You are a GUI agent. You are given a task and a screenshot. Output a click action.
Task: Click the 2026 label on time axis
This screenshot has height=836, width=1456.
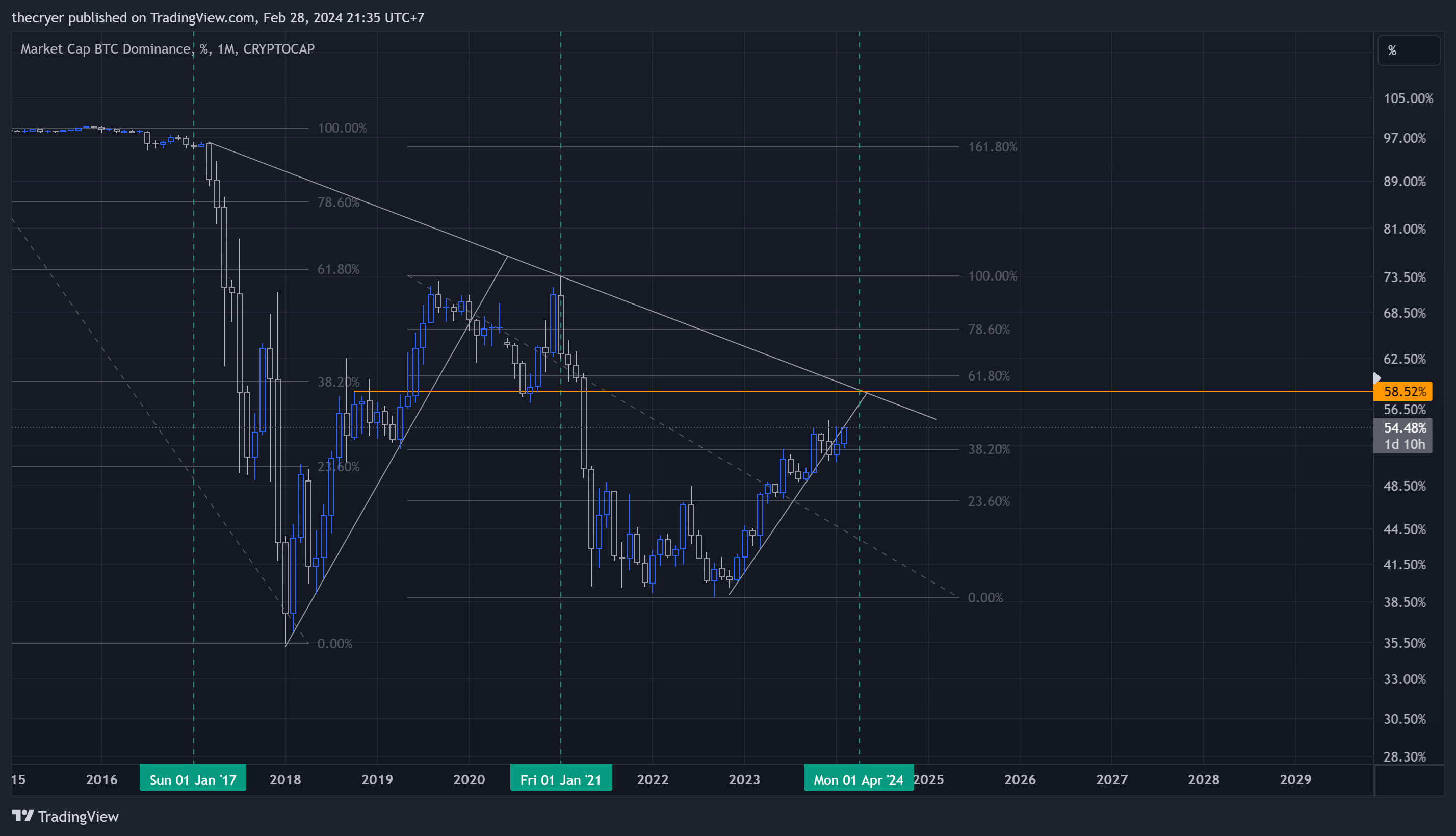click(1020, 780)
